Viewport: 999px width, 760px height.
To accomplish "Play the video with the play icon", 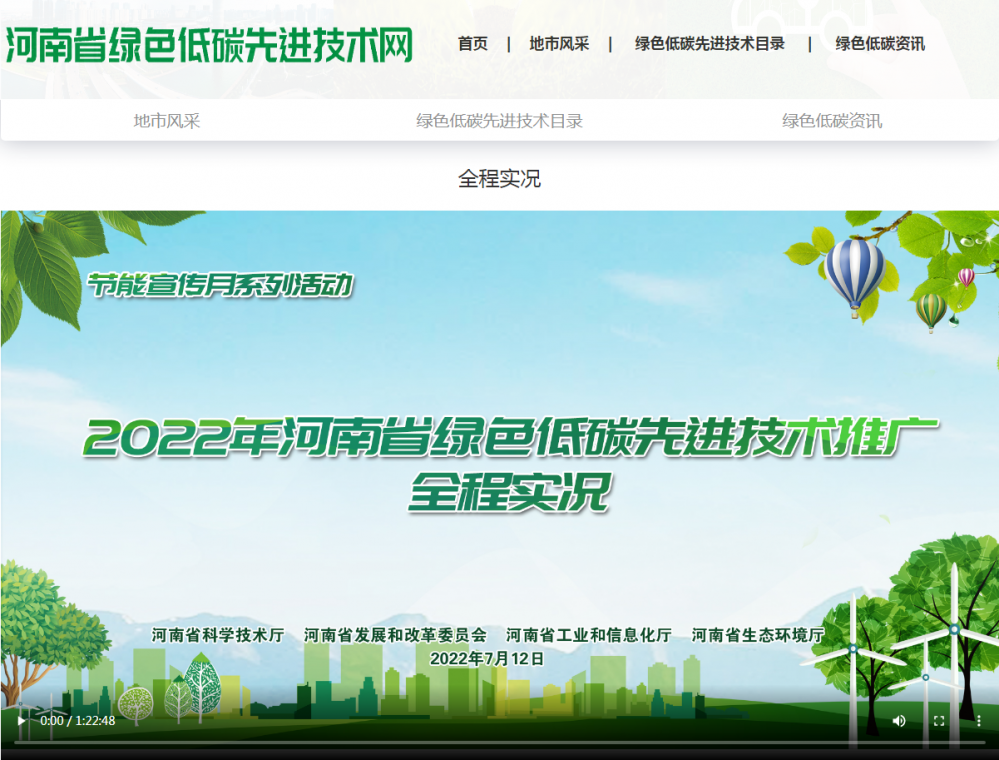I will point(21,721).
